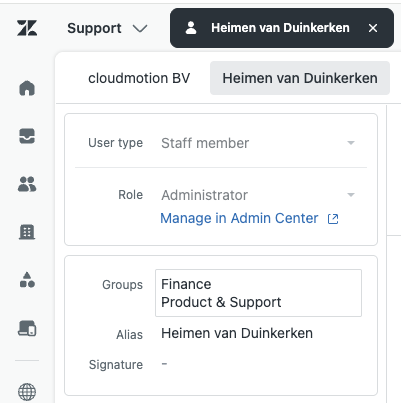401x403 pixels.
Task: Open the Customers people icon
Action: click(x=27, y=184)
